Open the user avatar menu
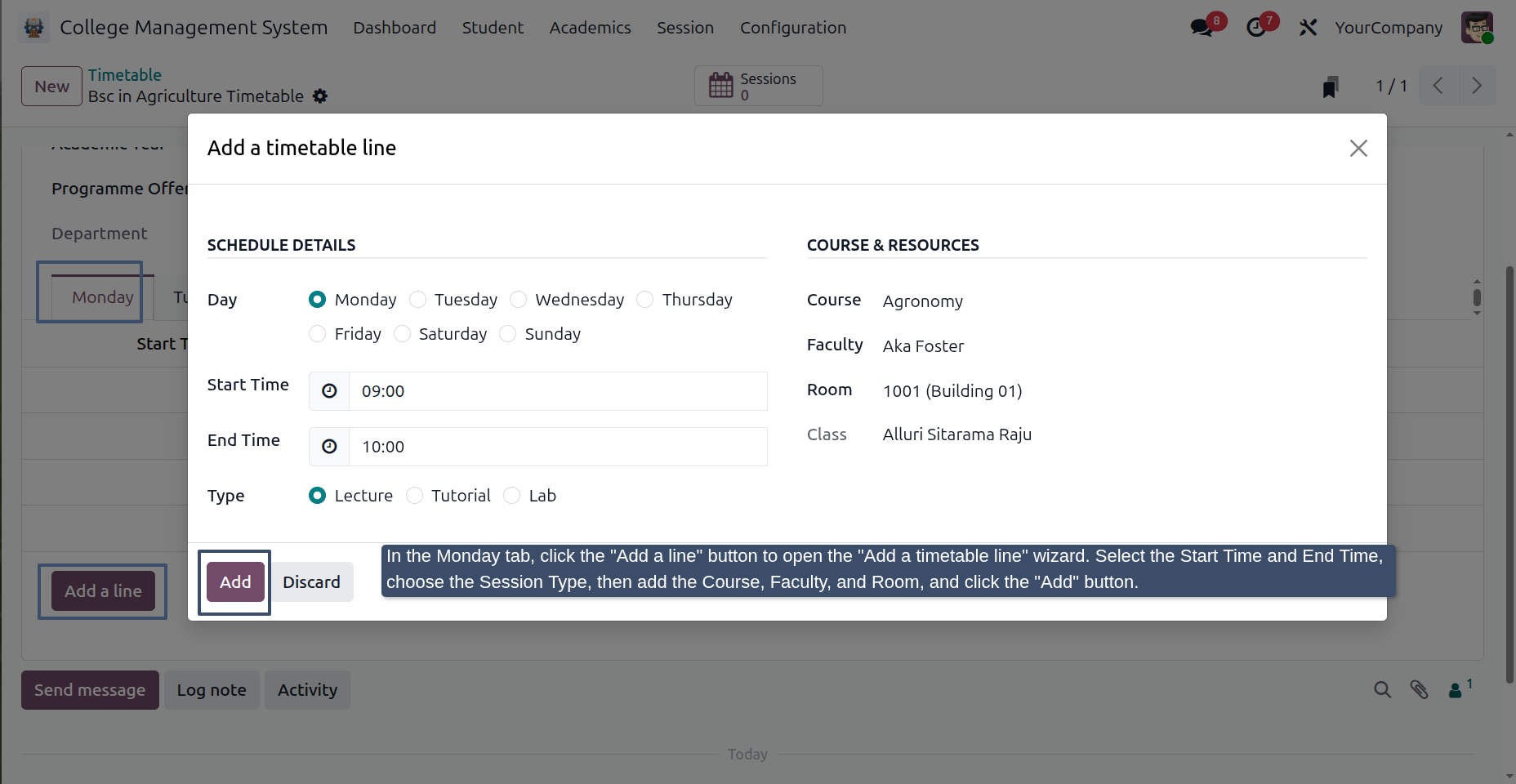Viewport: 1516px width, 784px height. click(x=1477, y=27)
